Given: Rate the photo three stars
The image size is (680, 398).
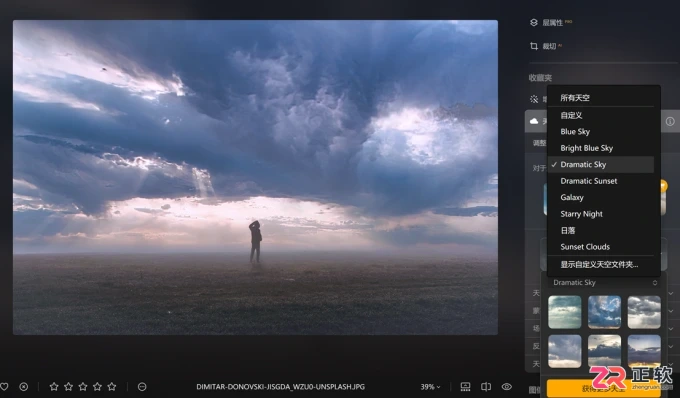Looking at the screenshot, I should click(x=83, y=386).
